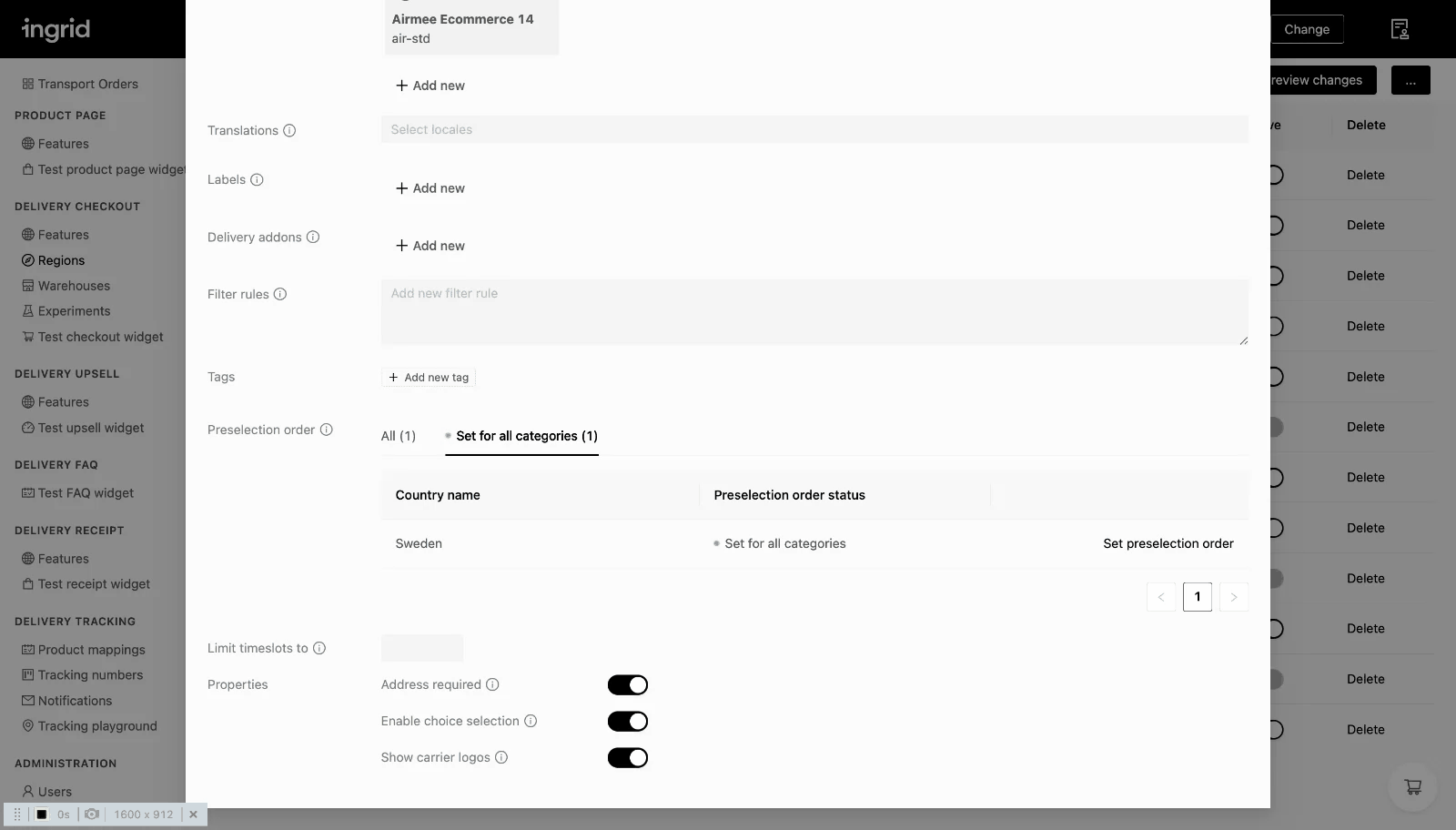Toggle the Address required switch
The image size is (1456, 830).
(628, 684)
